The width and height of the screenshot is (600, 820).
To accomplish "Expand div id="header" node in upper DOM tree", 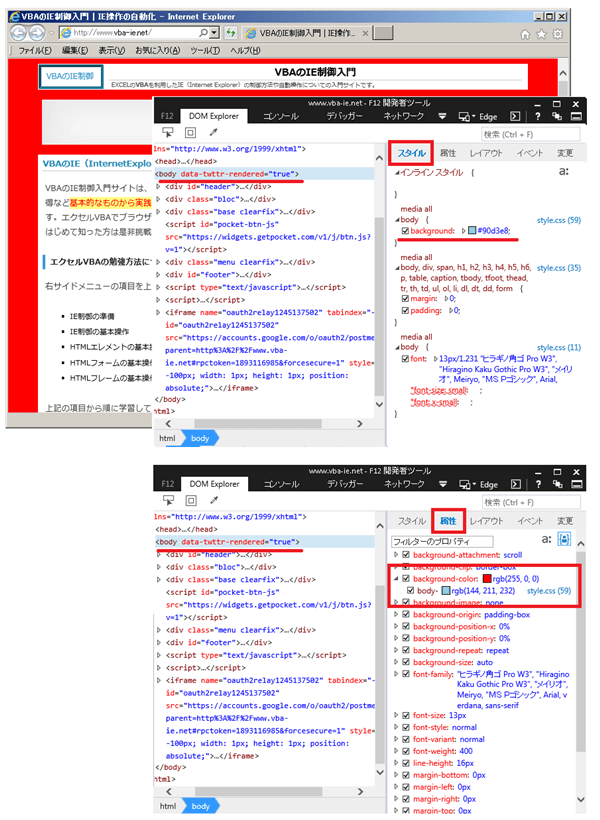I will (159, 187).
